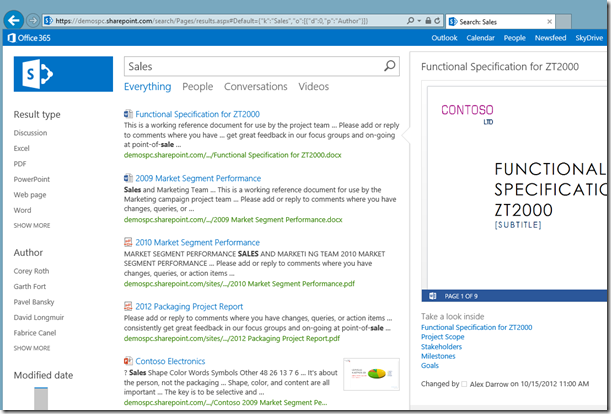Filter results by Excel type
The width and height of the screenshot is (611, 414).
(21, 149)
